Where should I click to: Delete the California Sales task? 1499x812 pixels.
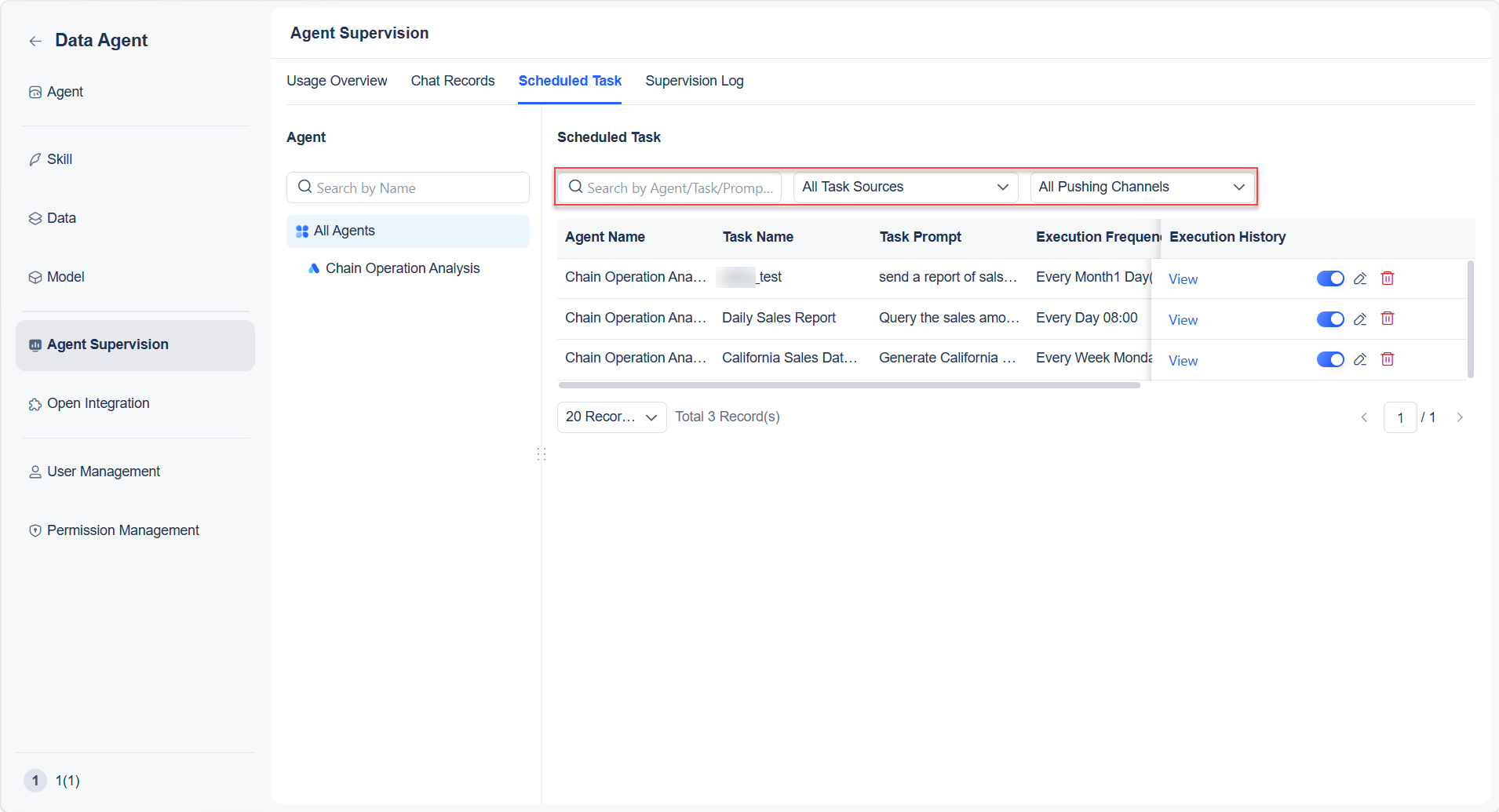(1388, 359)
